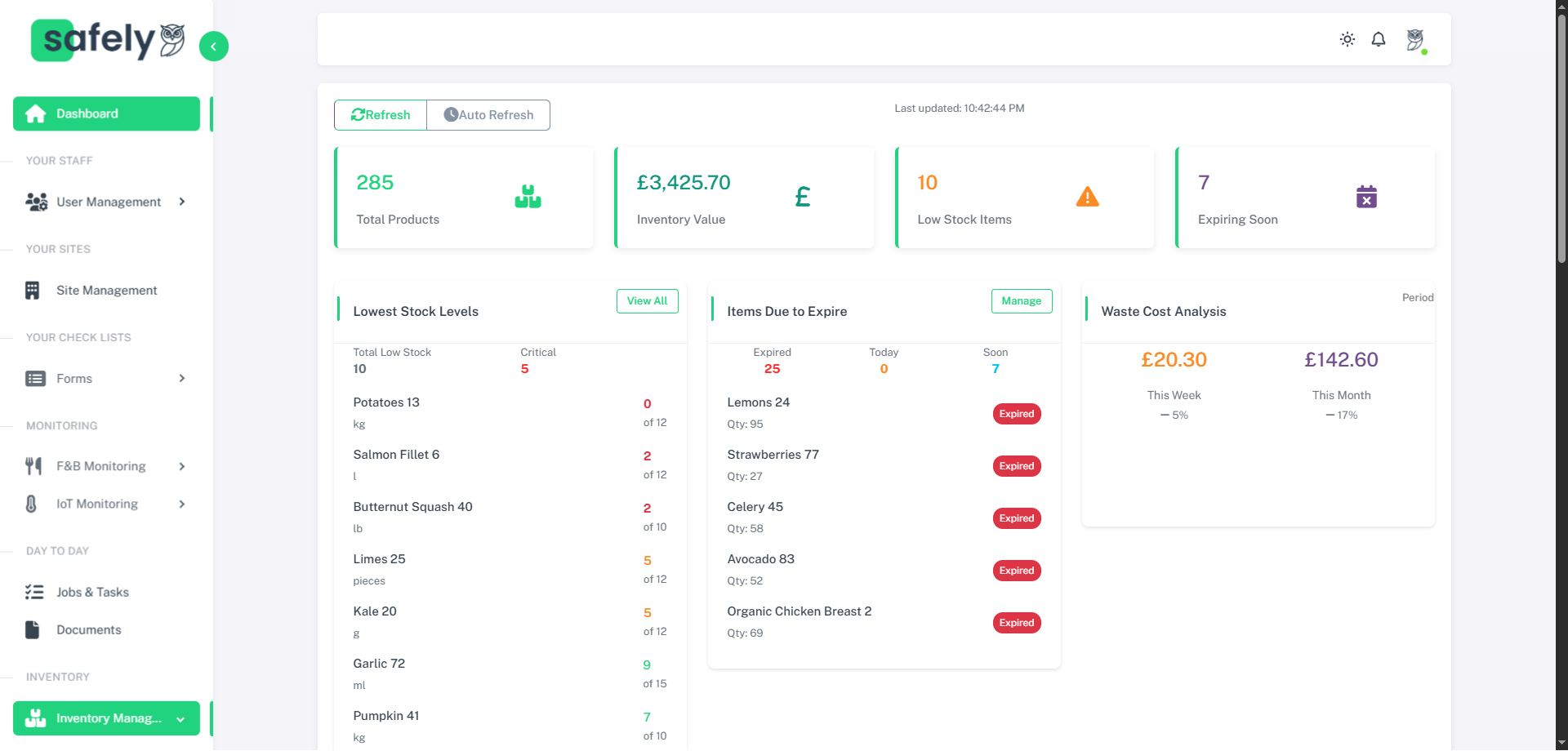Expand IoT Monitoring section
Viewport: 1568px width, 751px height.
(106, 504)
